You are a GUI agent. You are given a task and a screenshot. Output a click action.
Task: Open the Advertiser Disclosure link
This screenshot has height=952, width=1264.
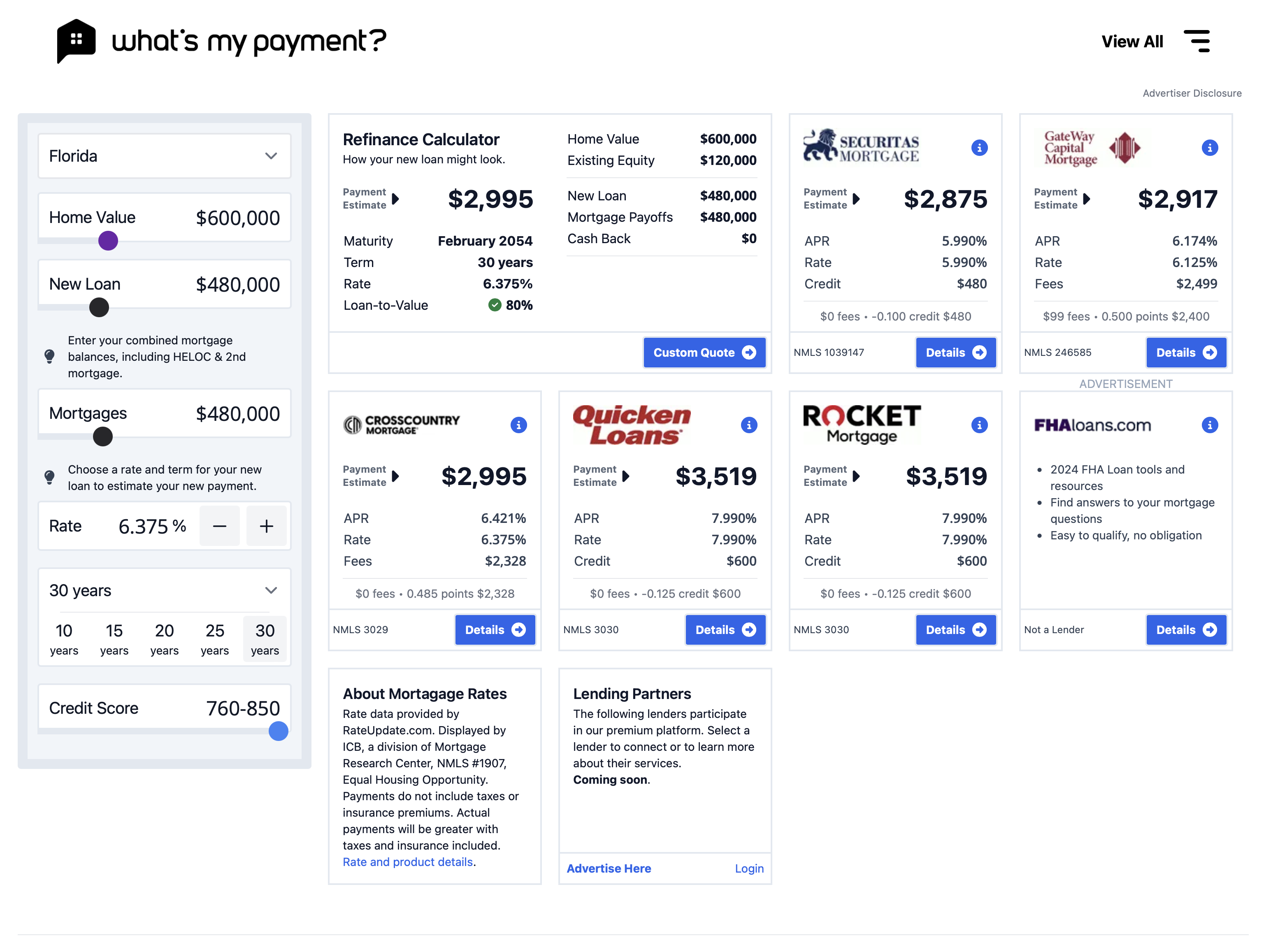click(x=1192, y=93)
